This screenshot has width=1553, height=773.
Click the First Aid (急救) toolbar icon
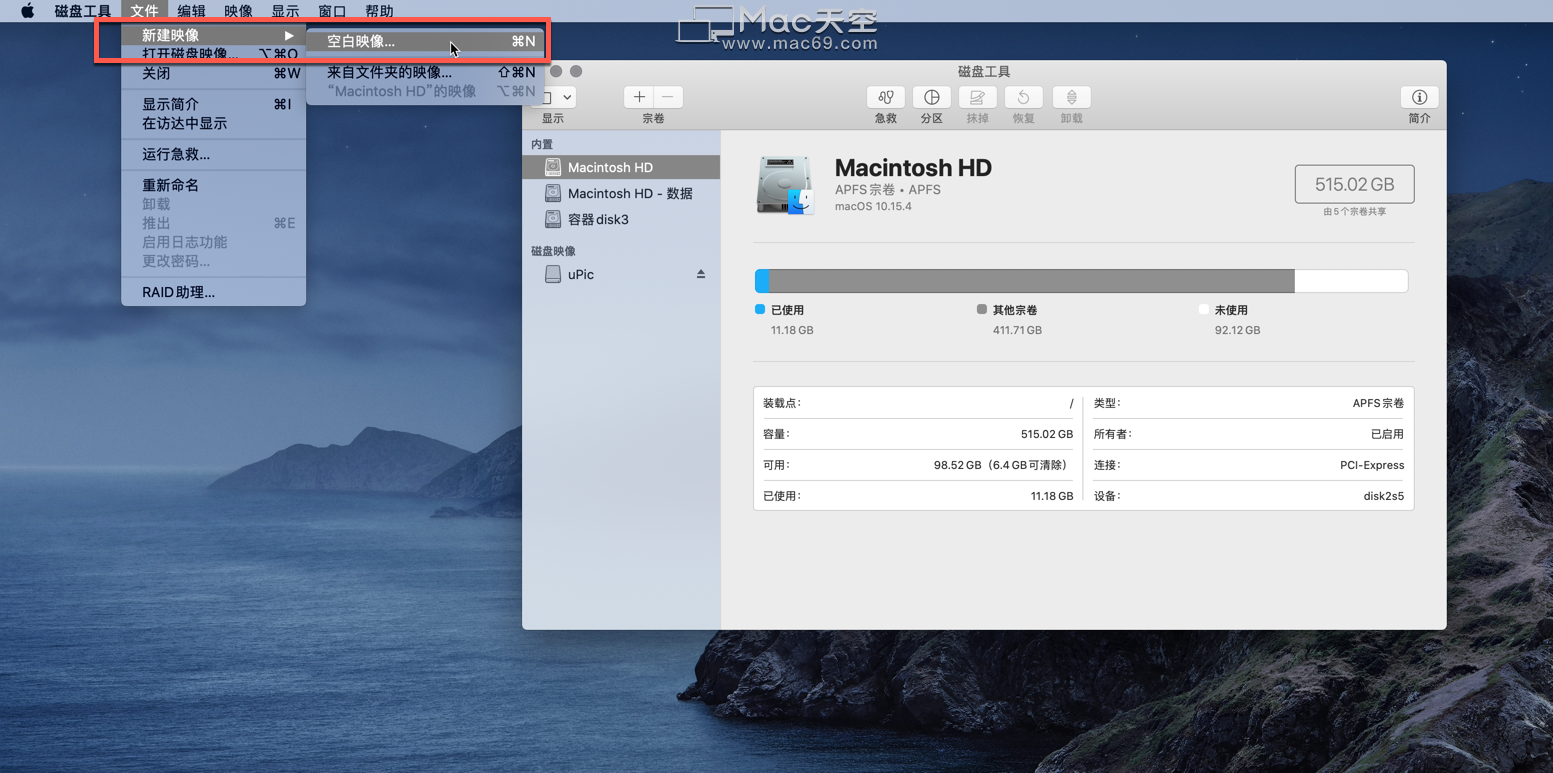click(885, 97)
